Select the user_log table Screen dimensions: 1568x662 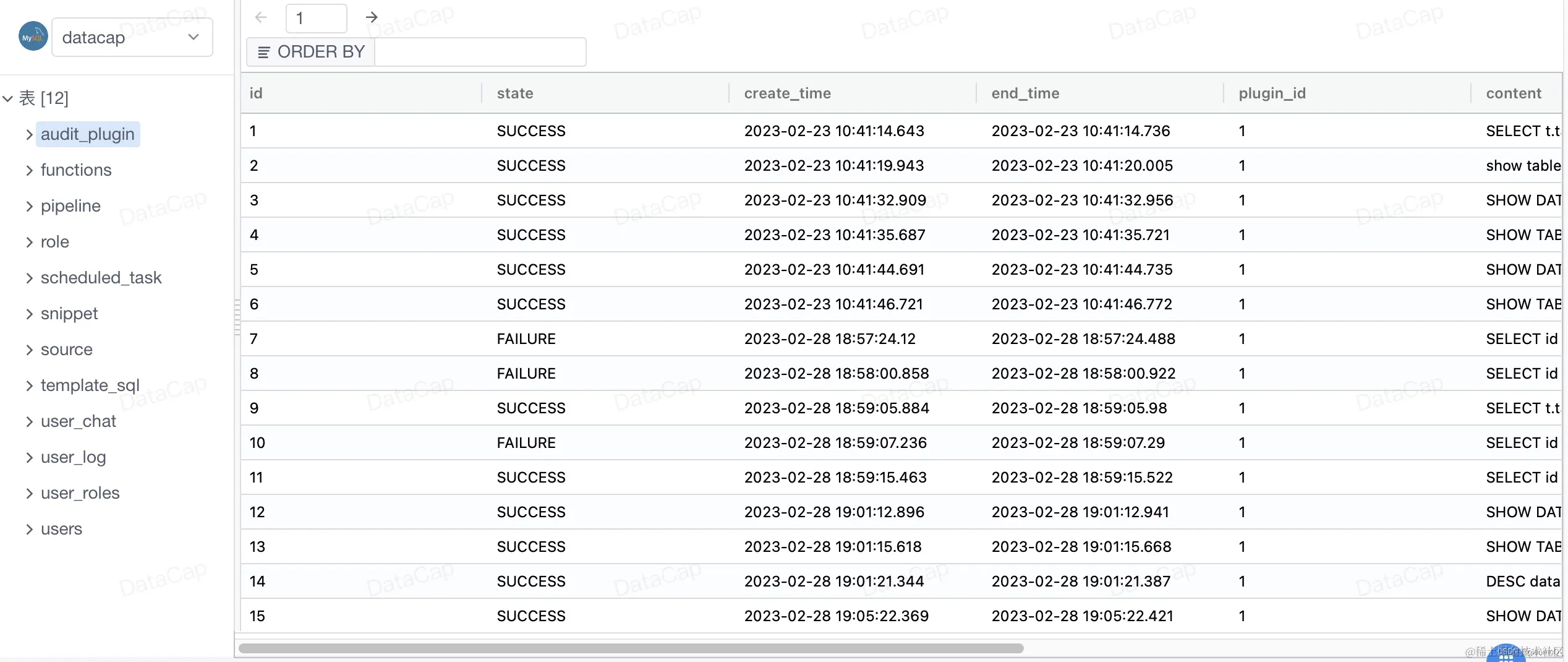point(74,457)
